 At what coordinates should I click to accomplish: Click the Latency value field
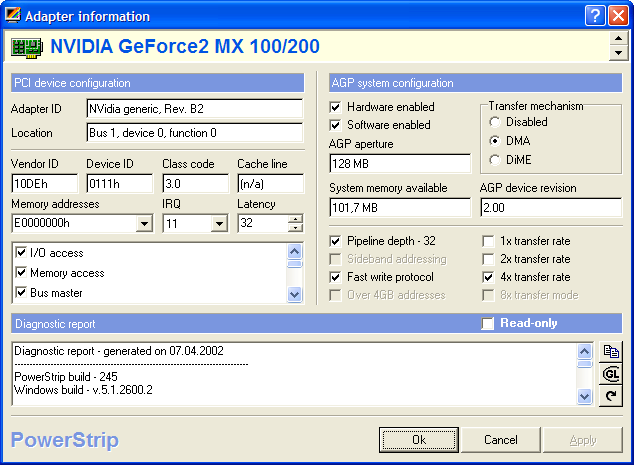tap(263, 223)
